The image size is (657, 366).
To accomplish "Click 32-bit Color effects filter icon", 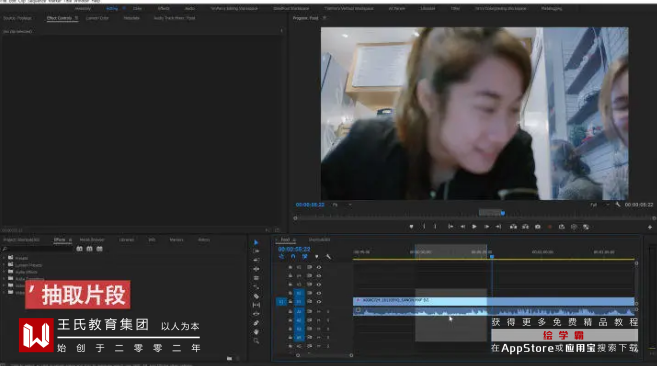I will tap(89, 249).
